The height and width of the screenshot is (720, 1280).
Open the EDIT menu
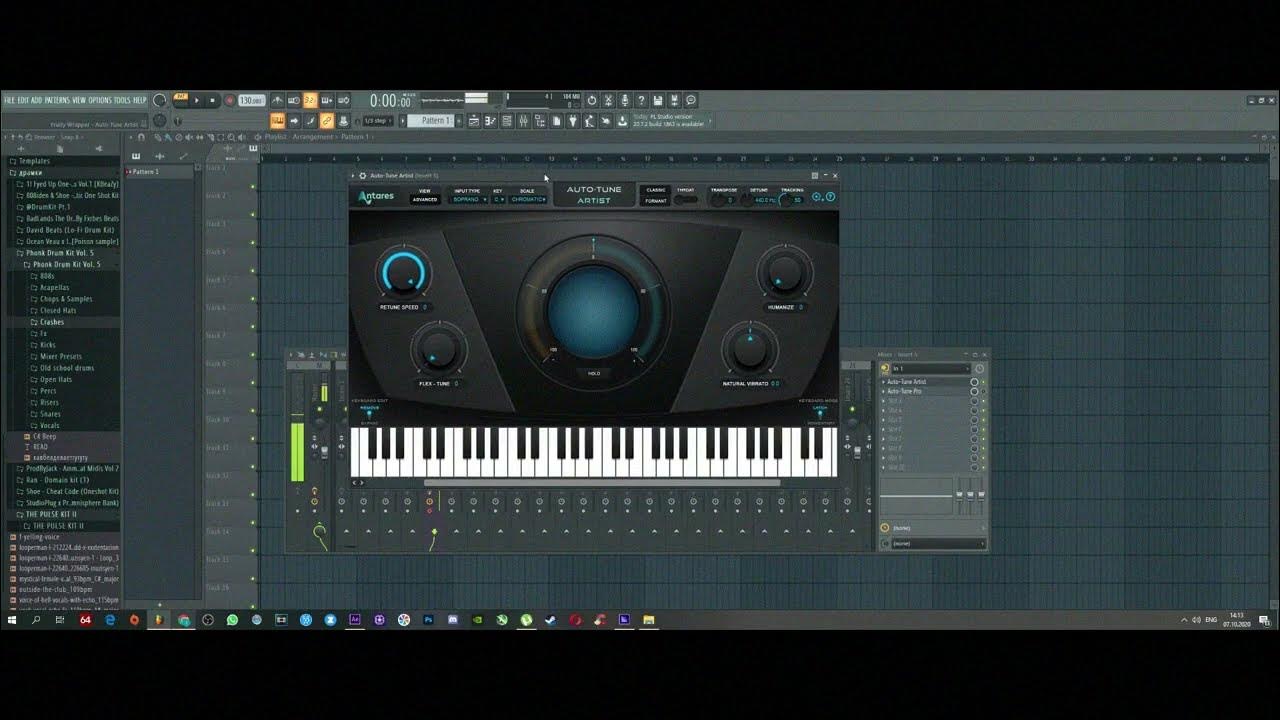23,100
